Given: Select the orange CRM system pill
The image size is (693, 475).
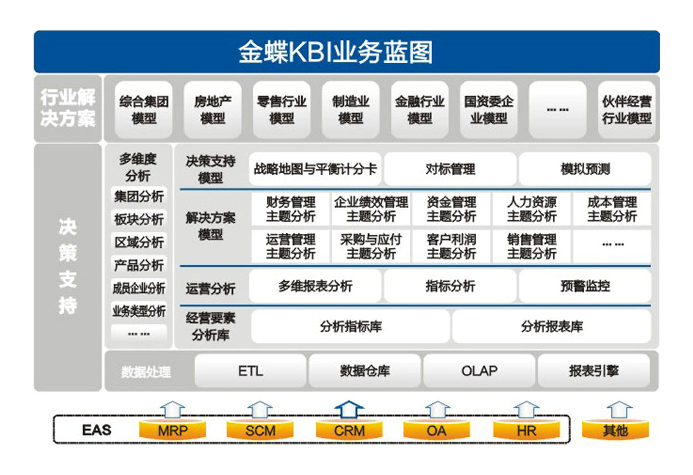Looking at the screenshot, I should pos(348,431).
